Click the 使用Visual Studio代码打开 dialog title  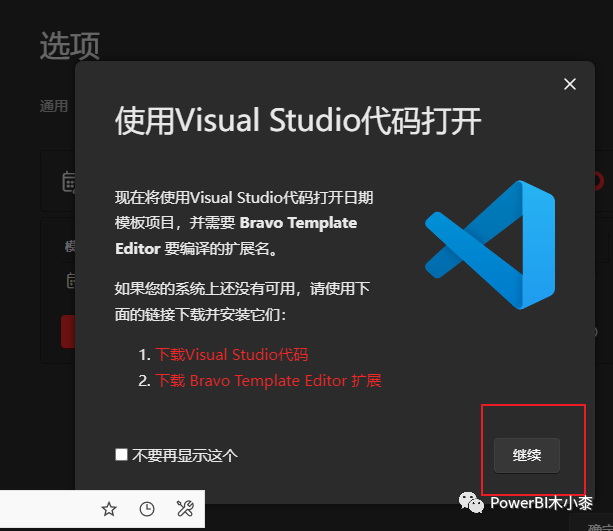click(x=298, y=120)
